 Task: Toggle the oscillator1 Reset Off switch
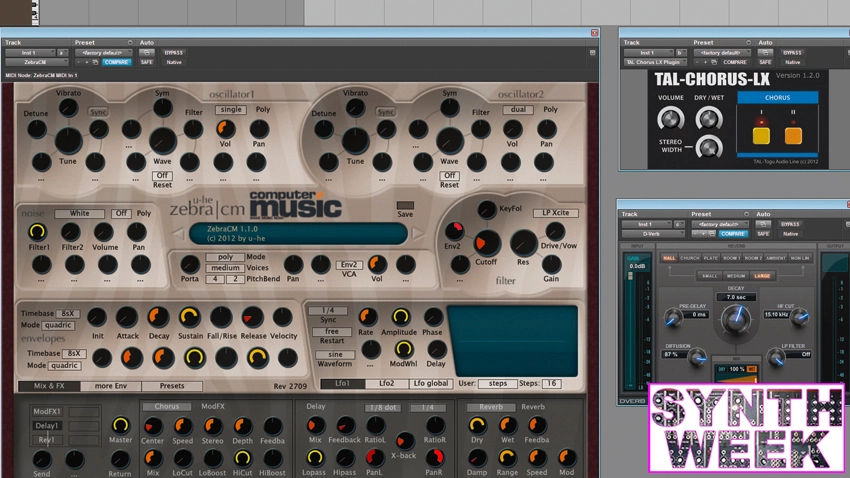coord(162,176)
